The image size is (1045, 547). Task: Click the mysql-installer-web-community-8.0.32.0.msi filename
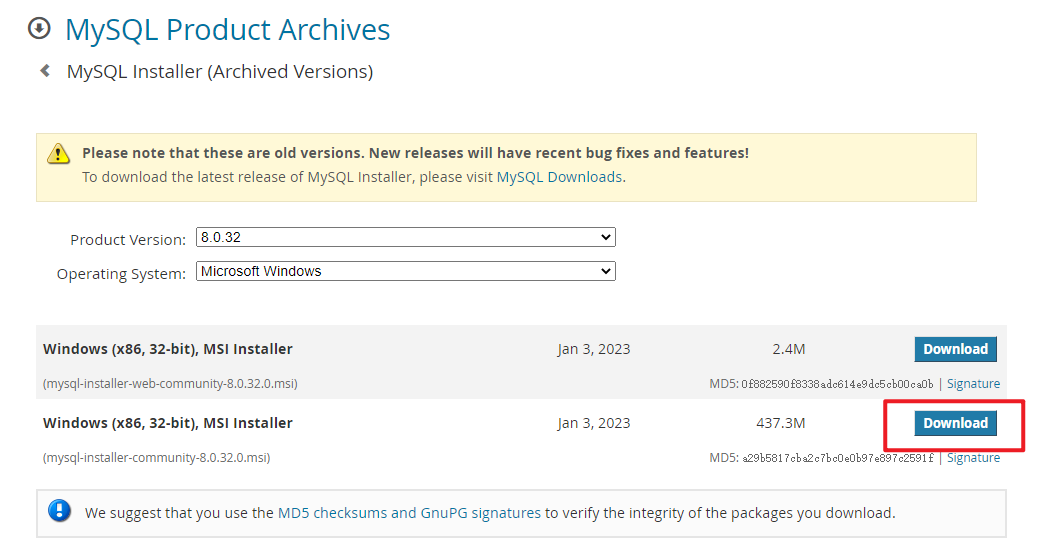170,384
